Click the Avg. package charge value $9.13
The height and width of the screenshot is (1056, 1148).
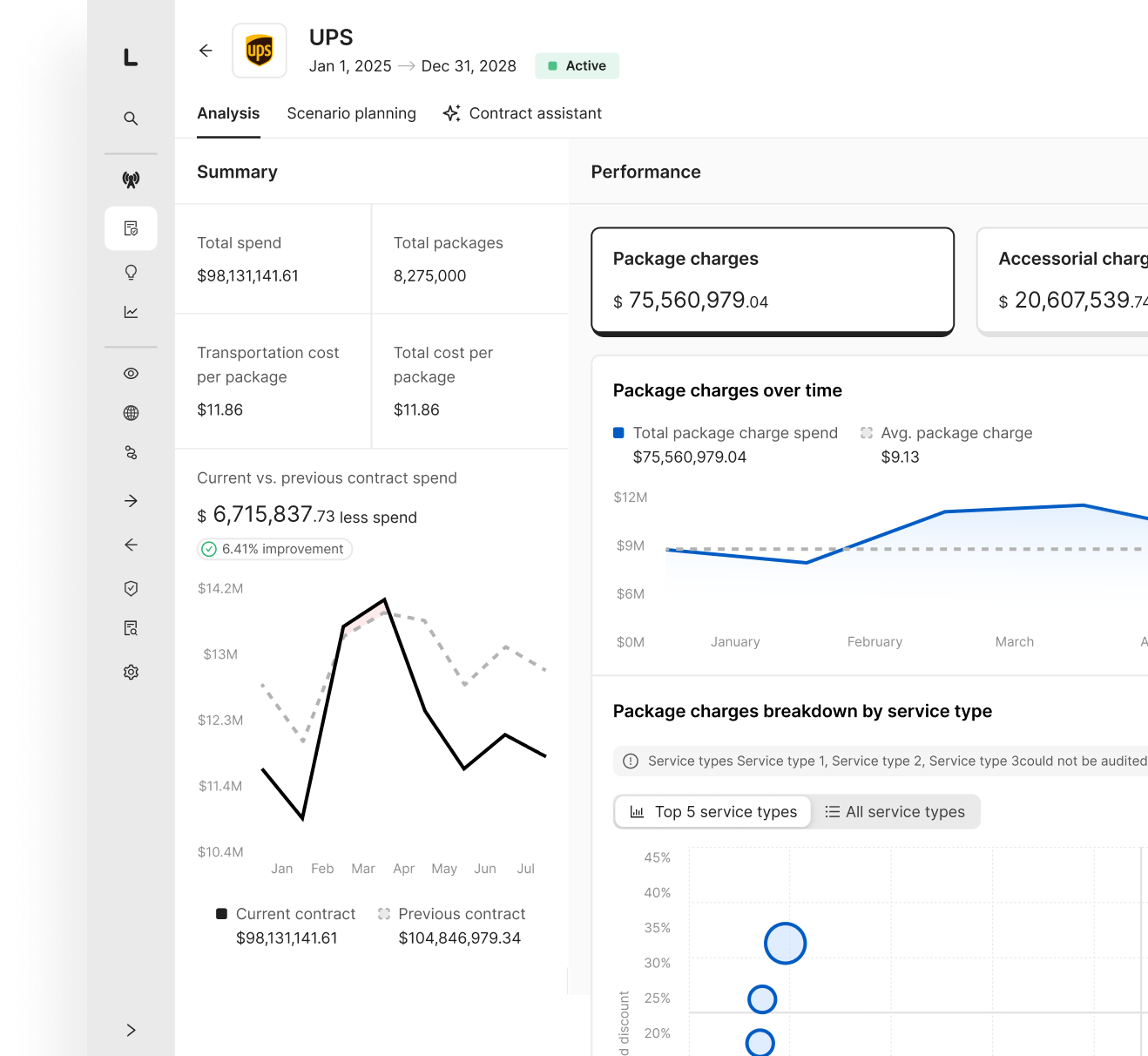point(901,457)
